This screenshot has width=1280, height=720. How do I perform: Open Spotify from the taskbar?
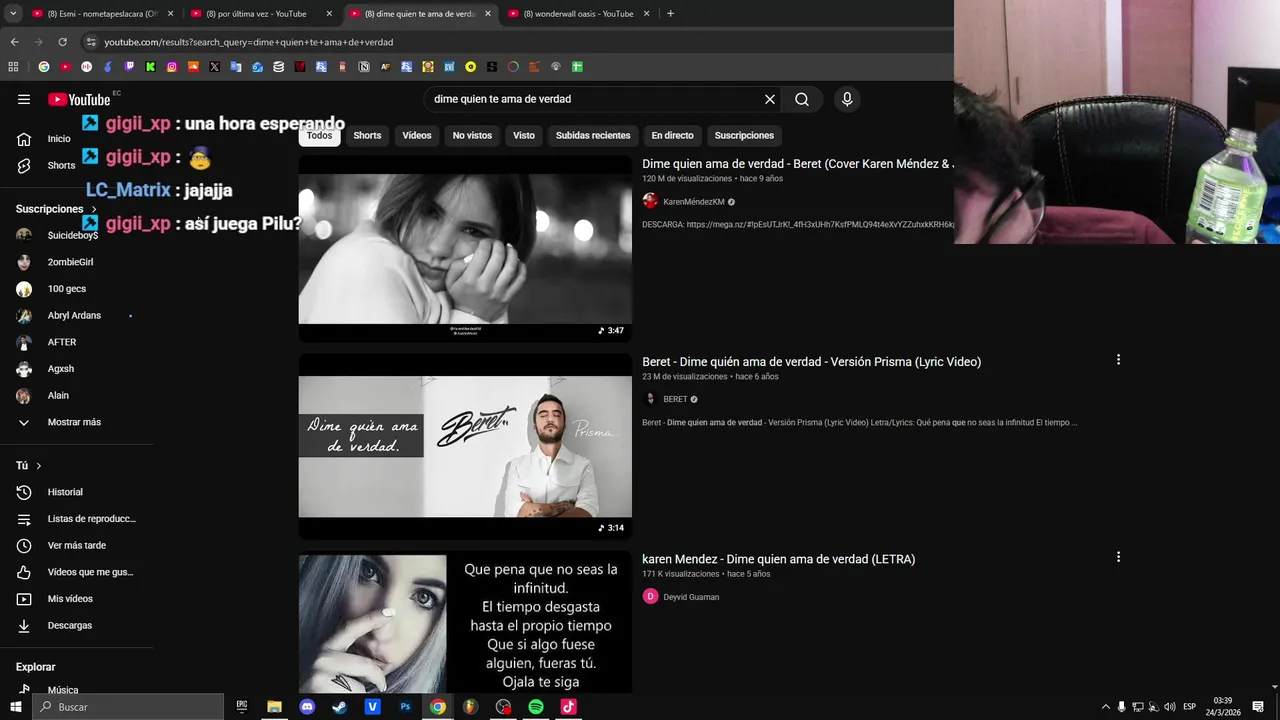[536, 707]
